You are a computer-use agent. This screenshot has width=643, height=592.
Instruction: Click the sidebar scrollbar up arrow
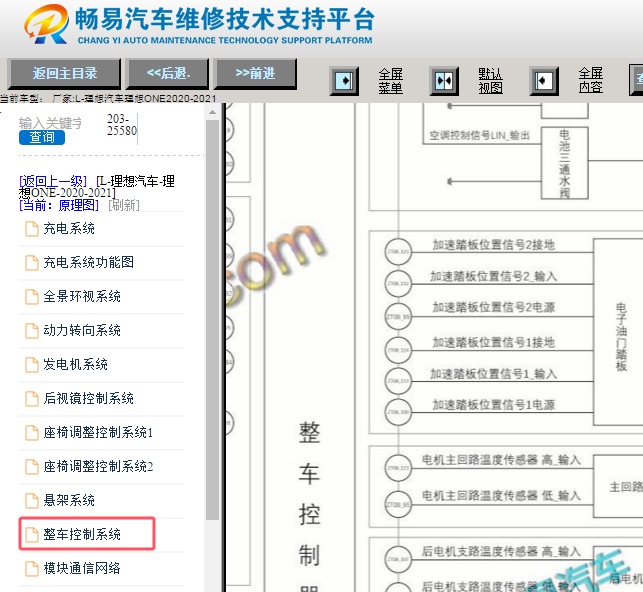pos(212,112)
